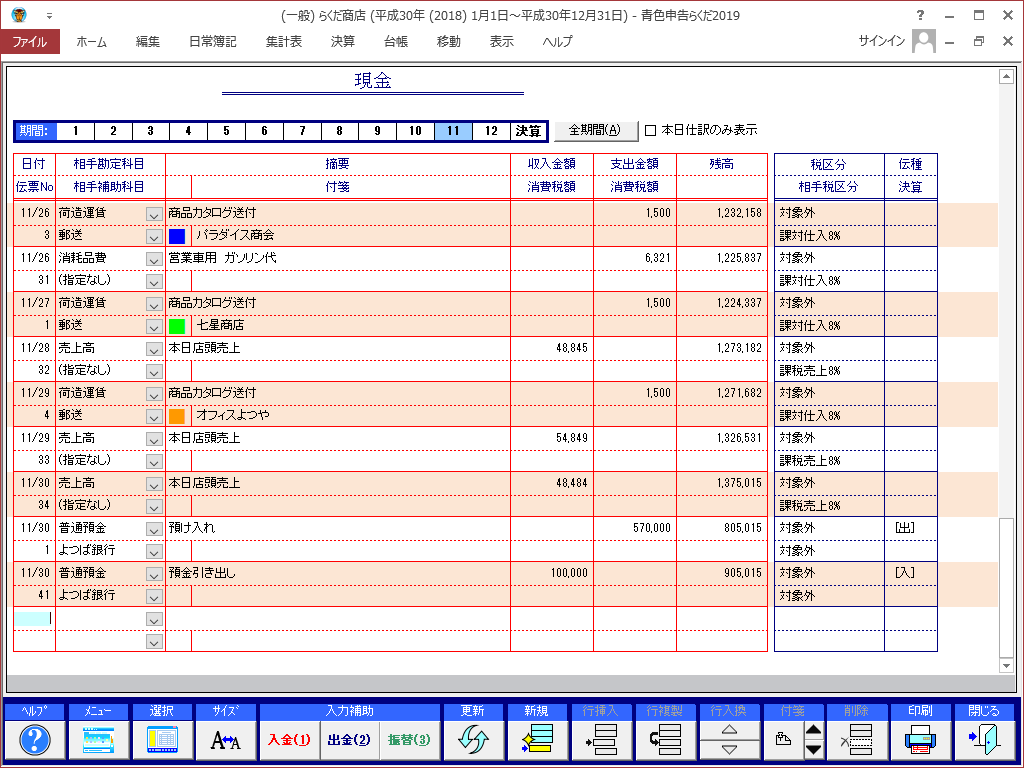Select 入金(1) input assist button
Screen dimensions: 1024x768
(x=289, y=740)
